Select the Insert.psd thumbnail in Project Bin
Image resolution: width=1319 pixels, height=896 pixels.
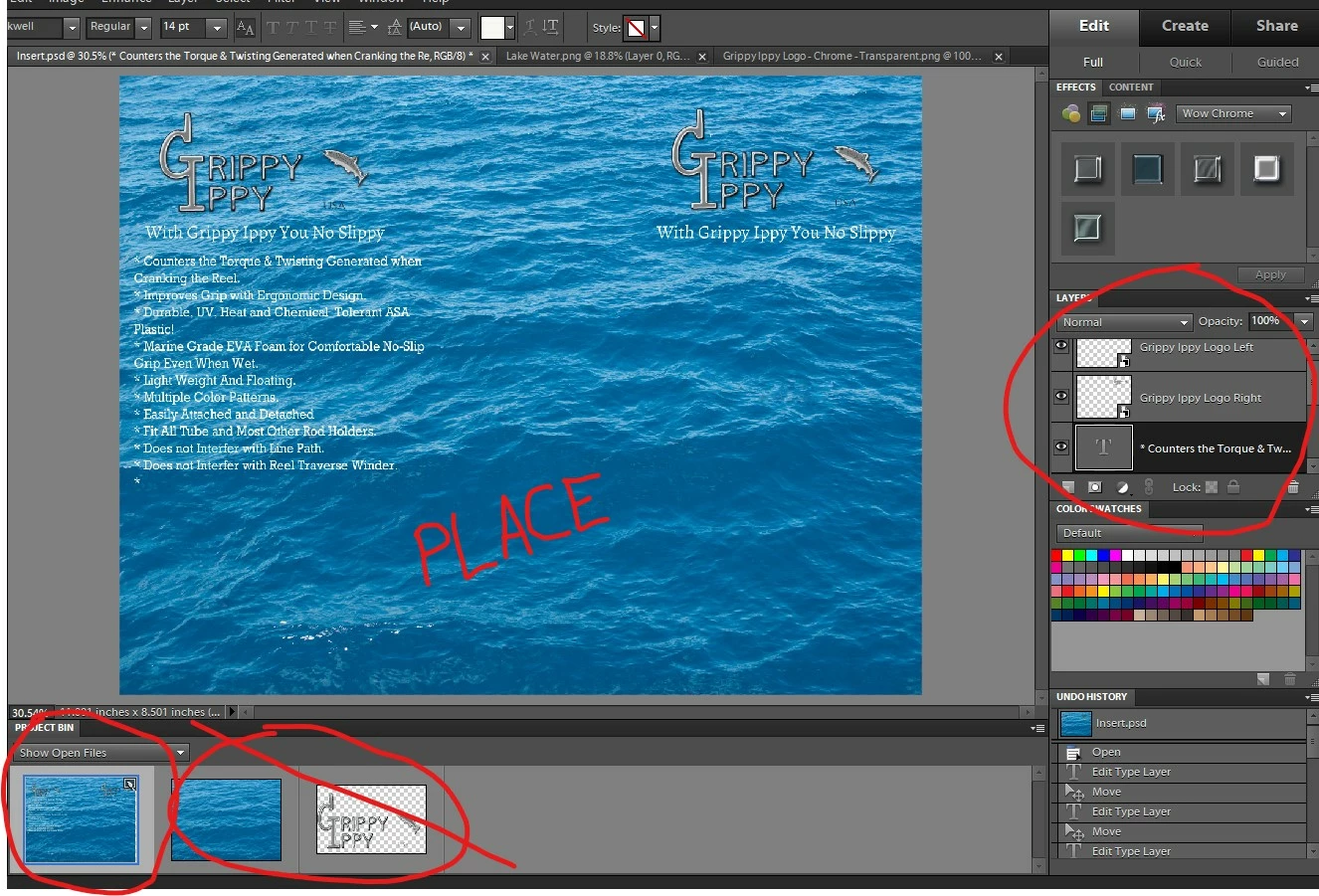pyautogui.click(x=82, y=820)
